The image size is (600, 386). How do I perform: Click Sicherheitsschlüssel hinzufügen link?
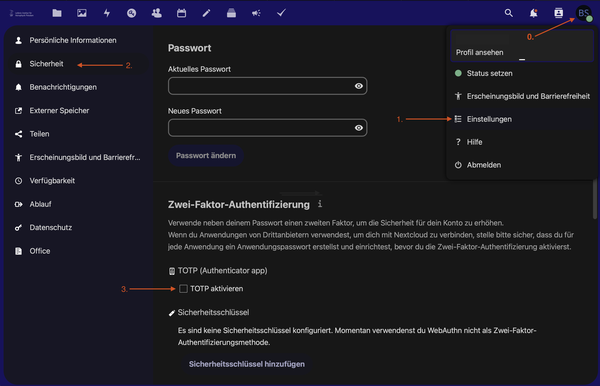tap(247, 364)
